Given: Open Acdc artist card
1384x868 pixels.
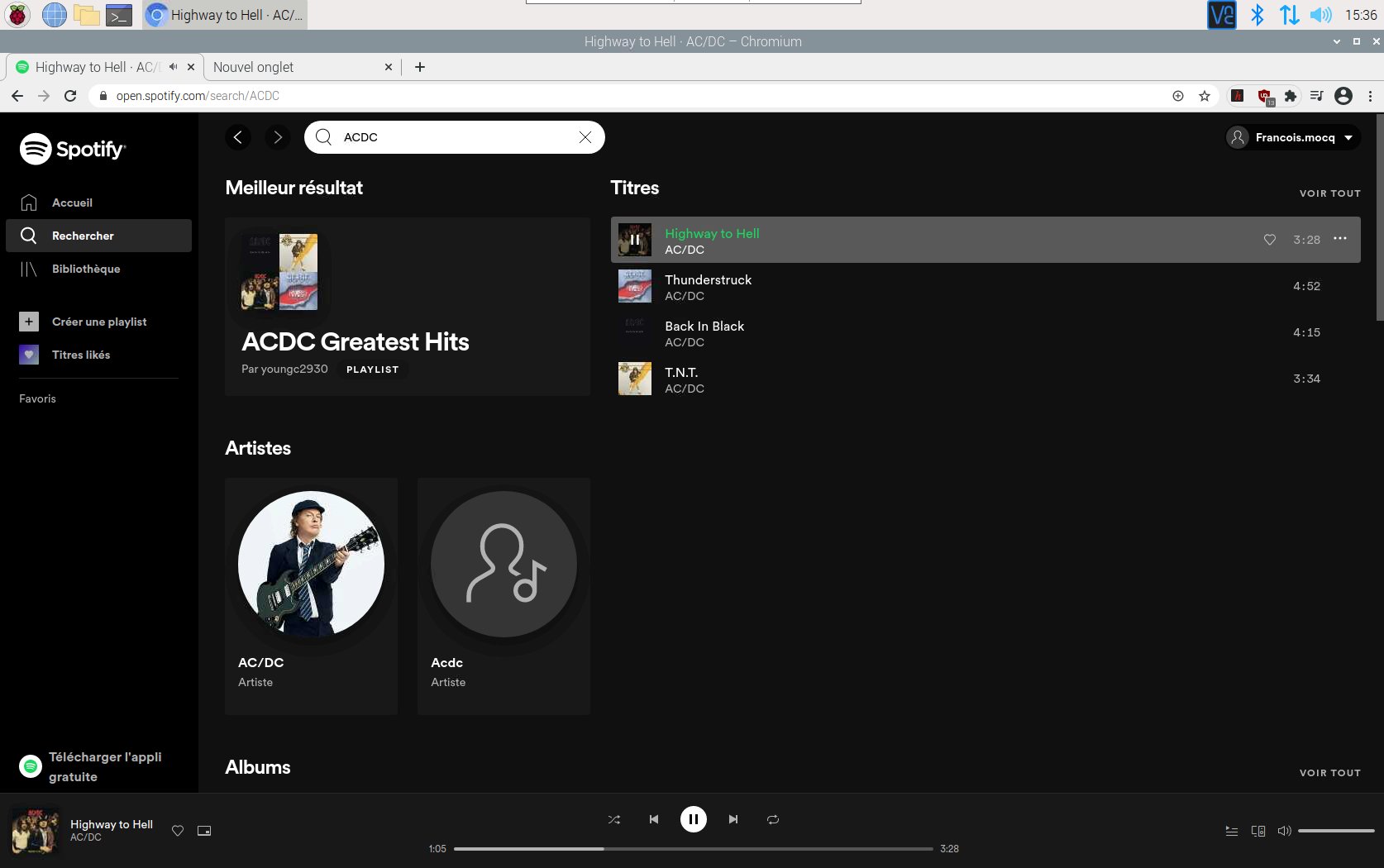Looking at the screenshot, I should (x=503, y=596).
